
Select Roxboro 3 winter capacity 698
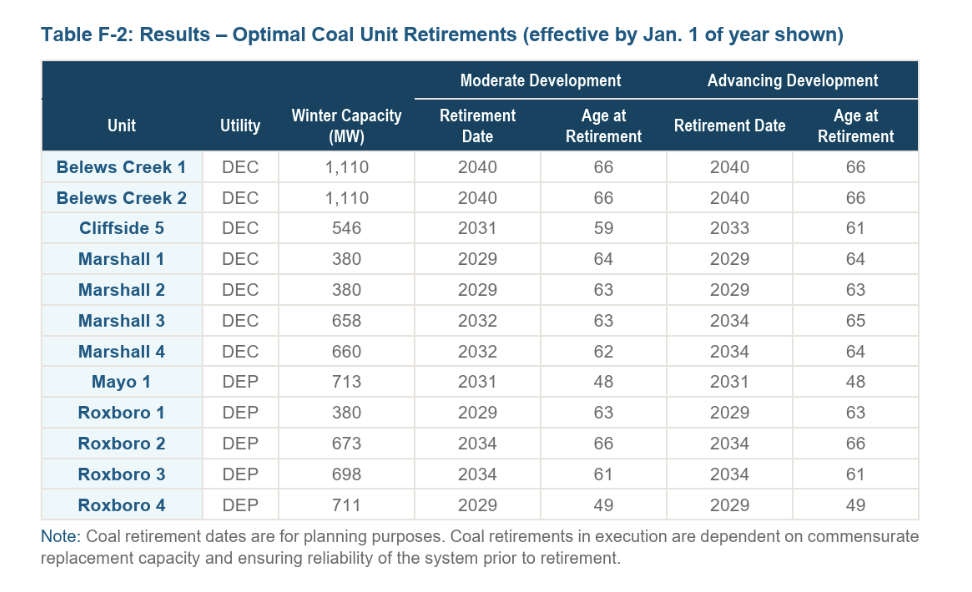point(346,474)
